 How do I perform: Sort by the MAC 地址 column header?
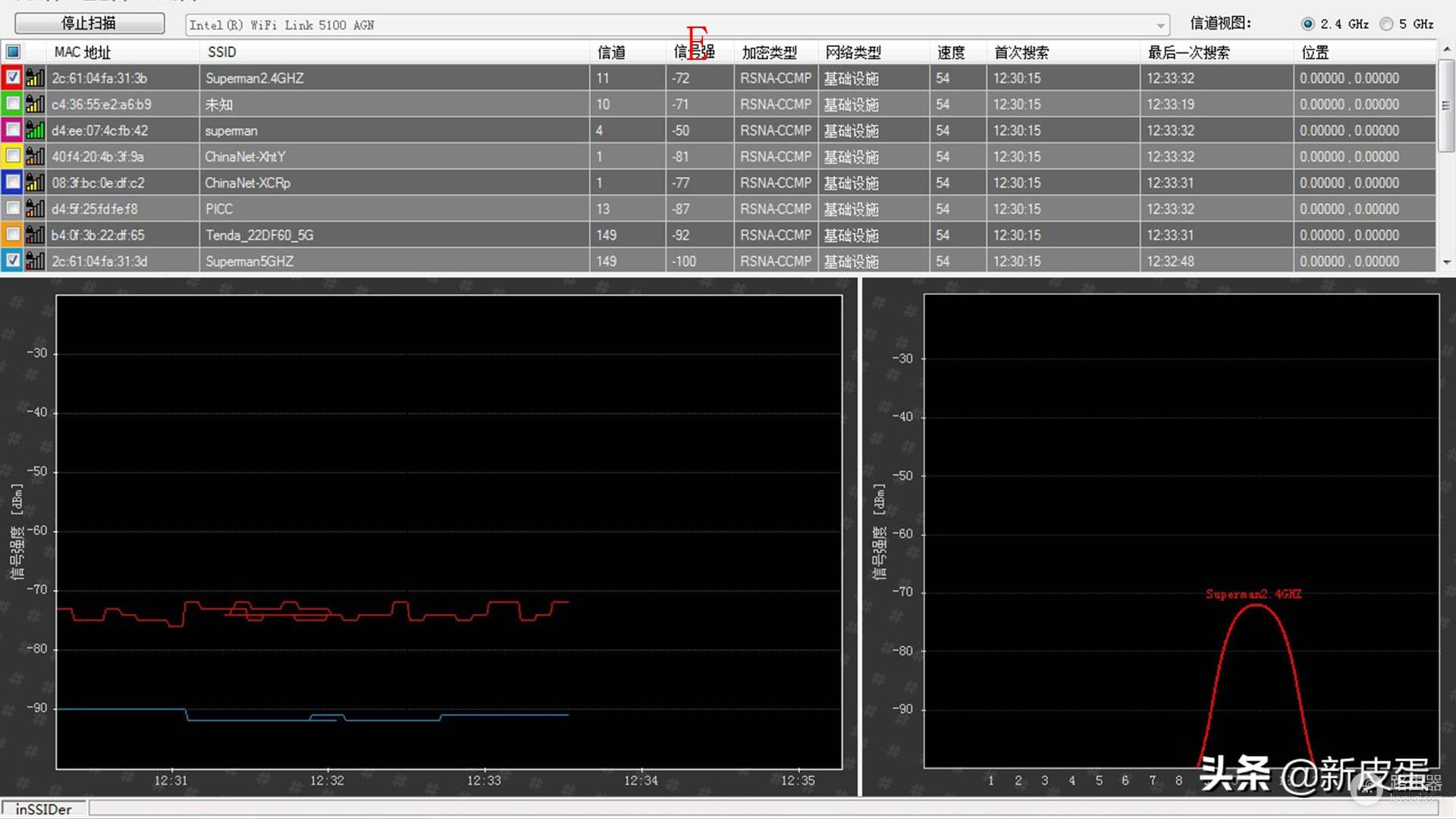point(124,52)
